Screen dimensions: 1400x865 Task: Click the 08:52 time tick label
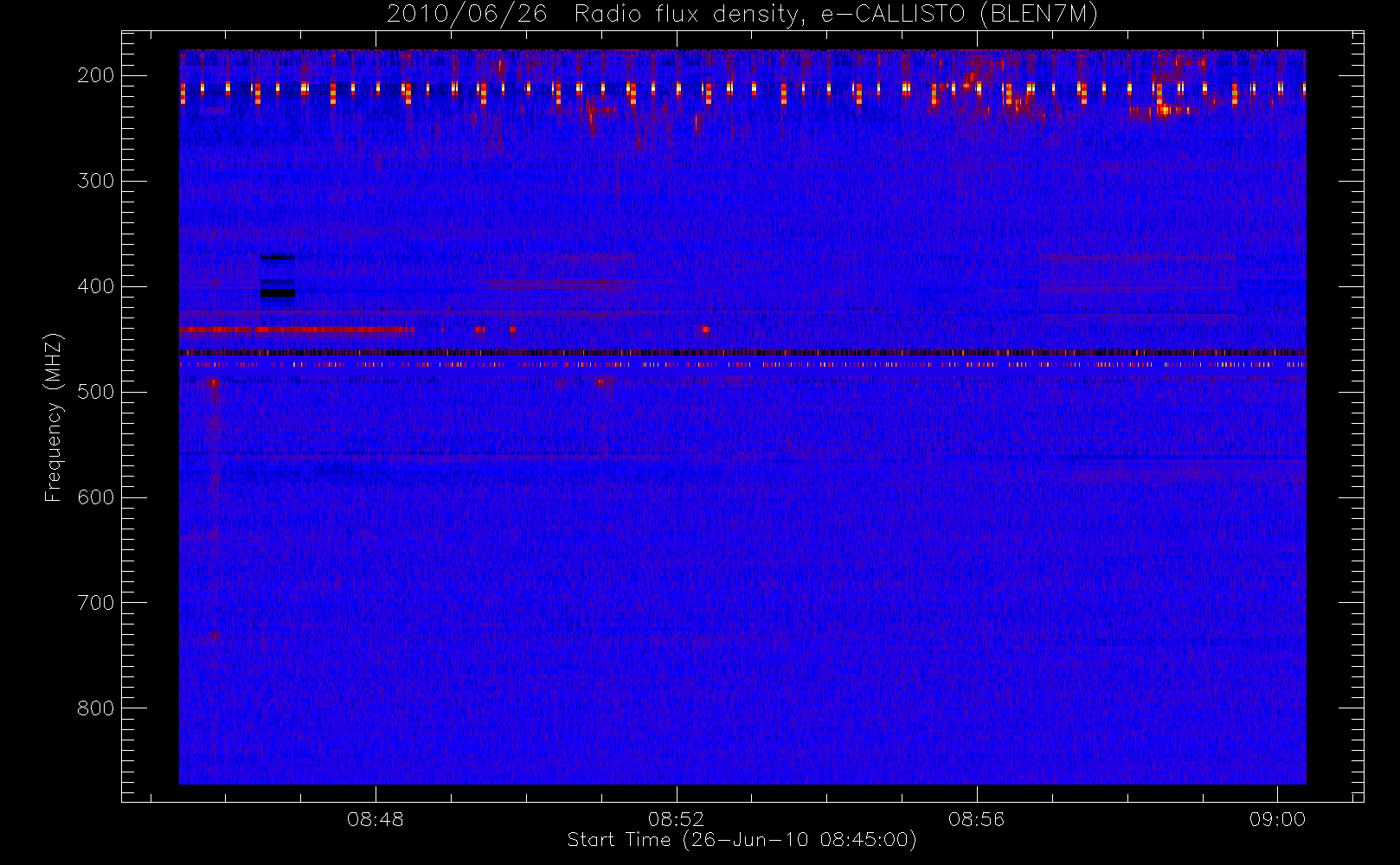677,819
